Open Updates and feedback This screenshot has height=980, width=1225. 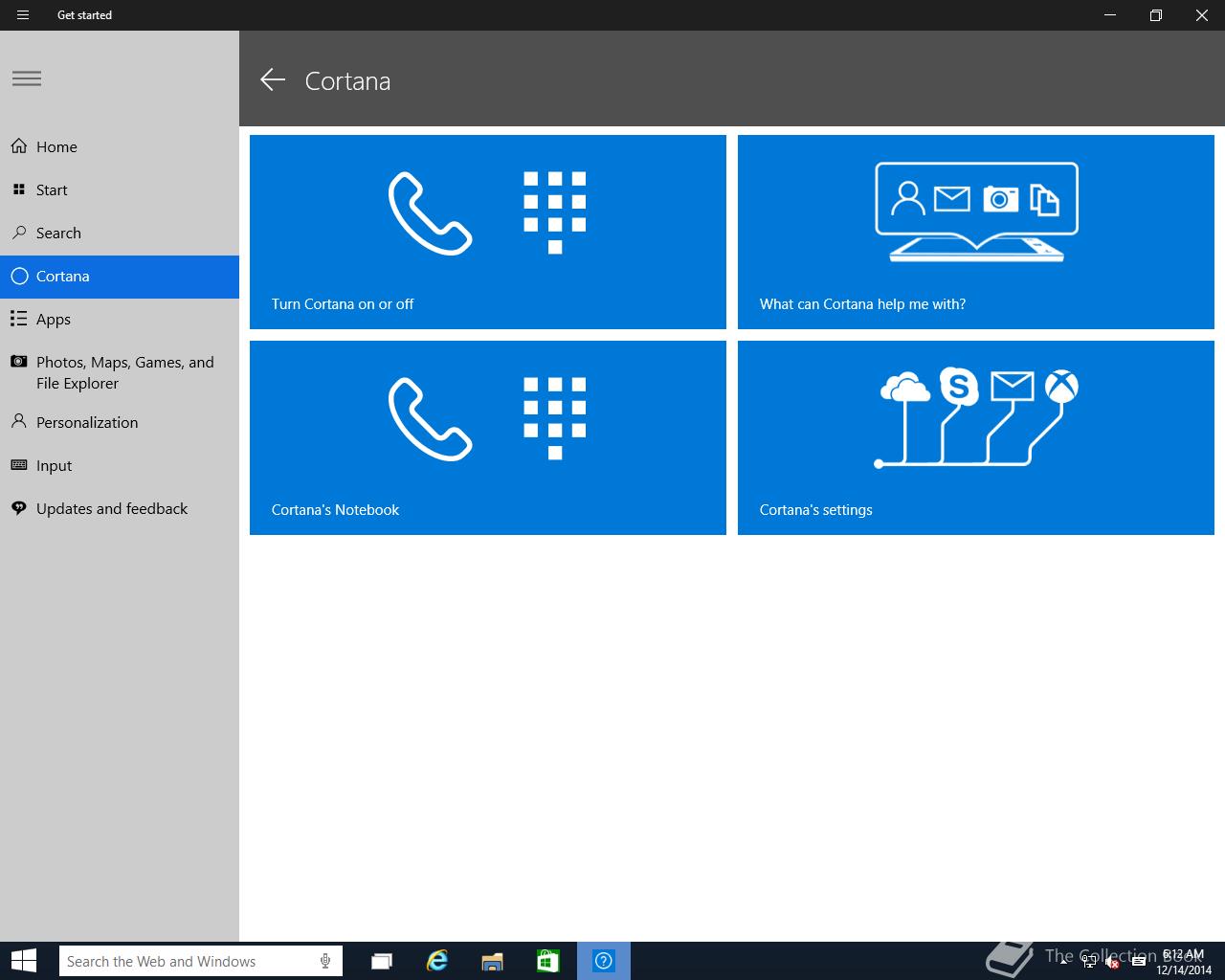(x=120, y=508)
